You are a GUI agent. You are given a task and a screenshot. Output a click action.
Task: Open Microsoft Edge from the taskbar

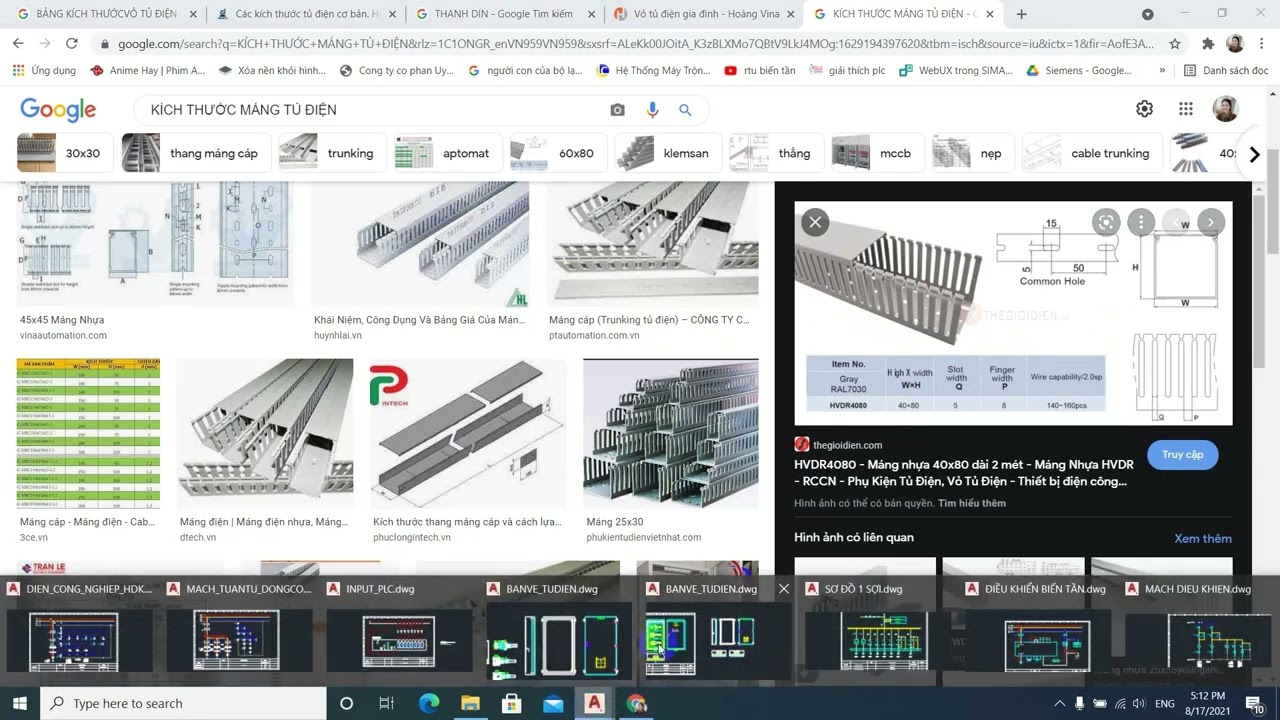(428, 703)
